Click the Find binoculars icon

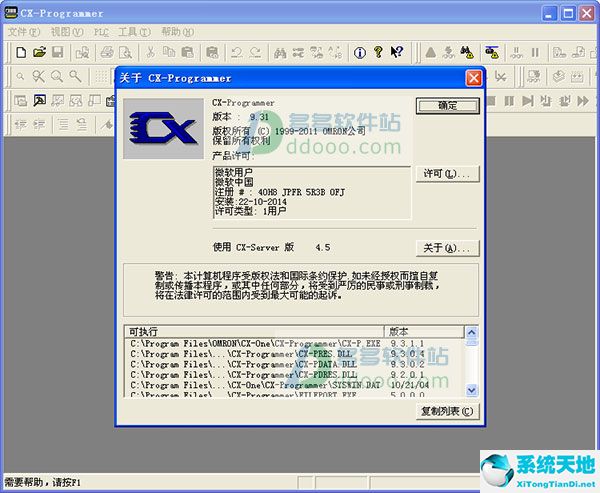[x=280, y=52]
